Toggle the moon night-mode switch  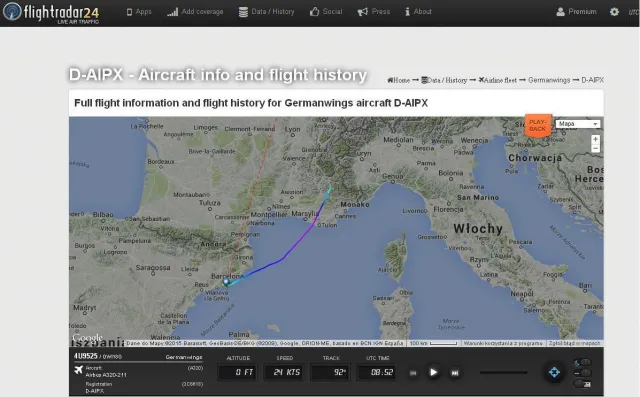click(582, 362)
